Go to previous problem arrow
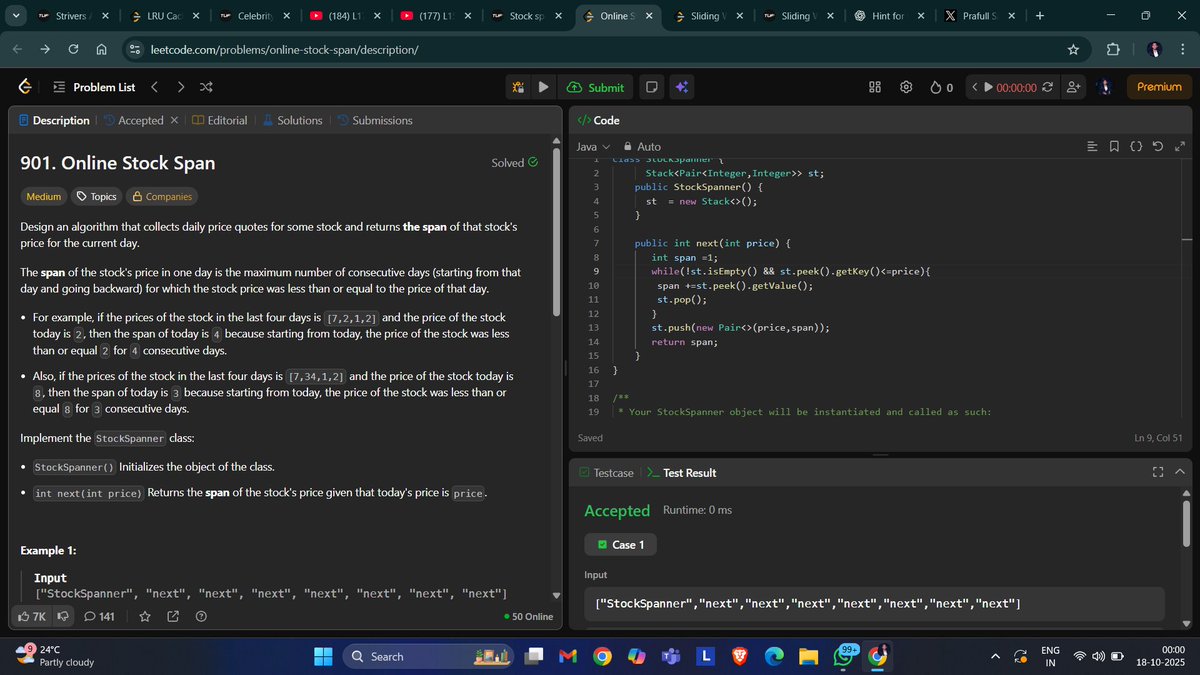Image resolution: width=1200 pixels, height=675 pixels. point(154,87)
